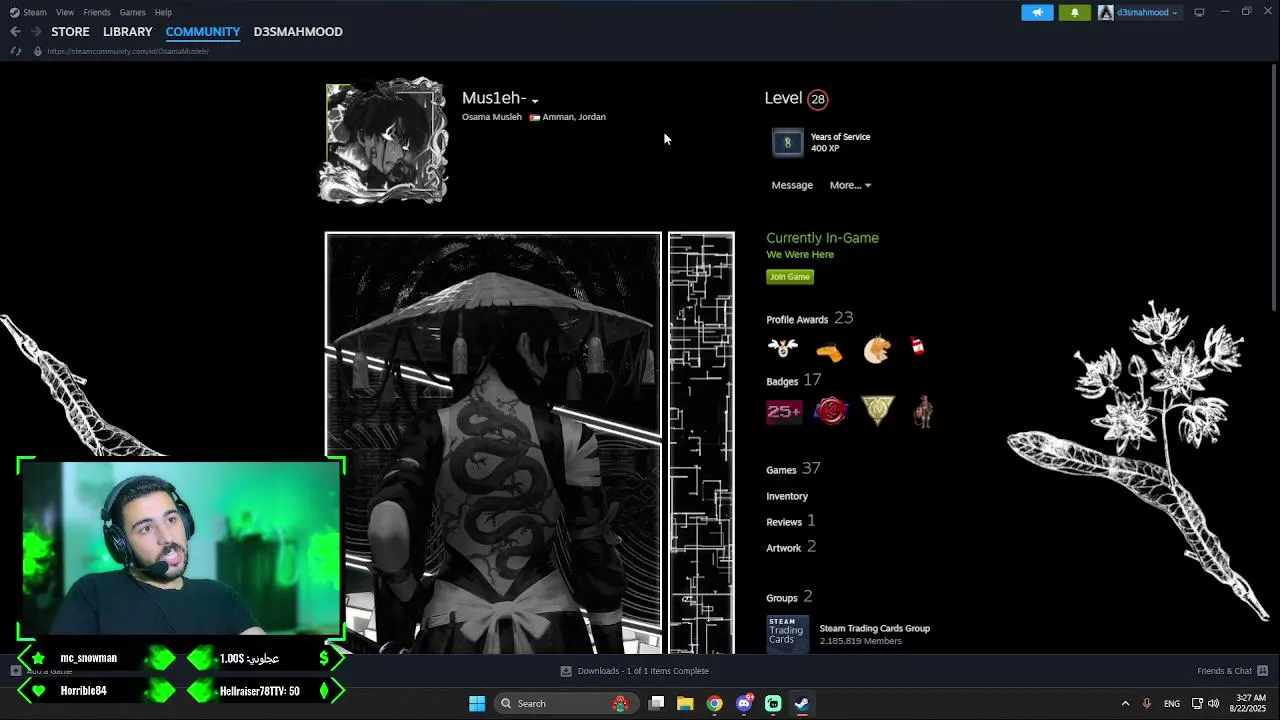Viewport: 1280px width, 720px height.
Task: Open the We Were Here game link
Action: pyautogui.click(x=800, y=254)
